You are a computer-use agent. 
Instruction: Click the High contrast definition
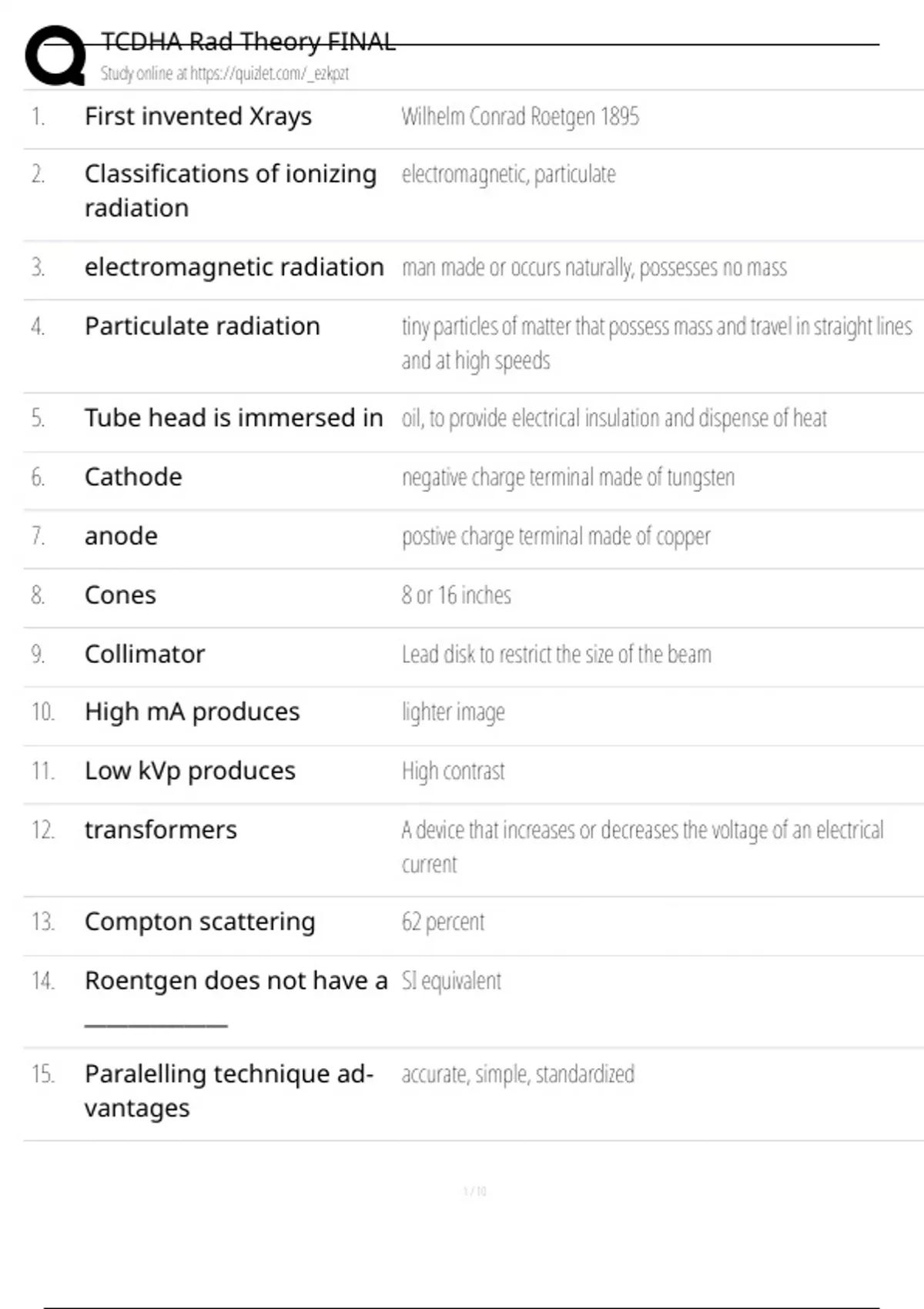453,771
